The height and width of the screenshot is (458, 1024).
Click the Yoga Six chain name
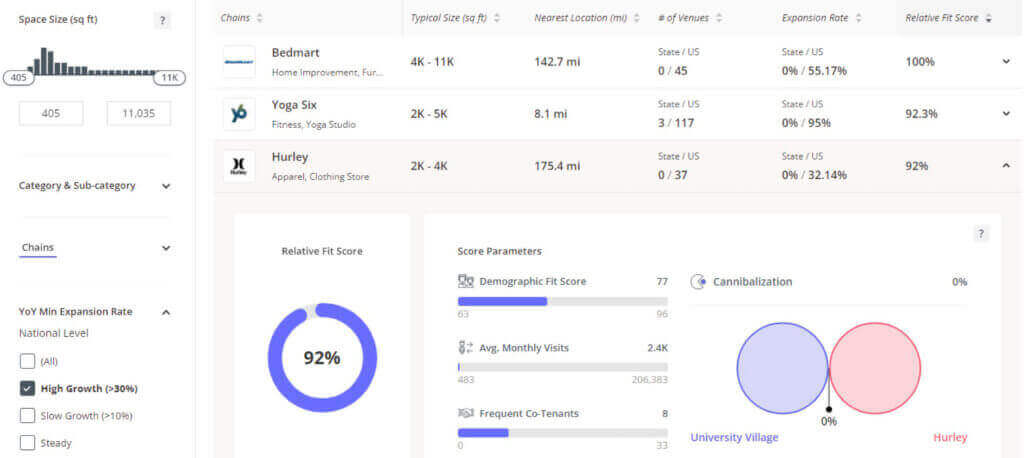(x=294, y=105)
